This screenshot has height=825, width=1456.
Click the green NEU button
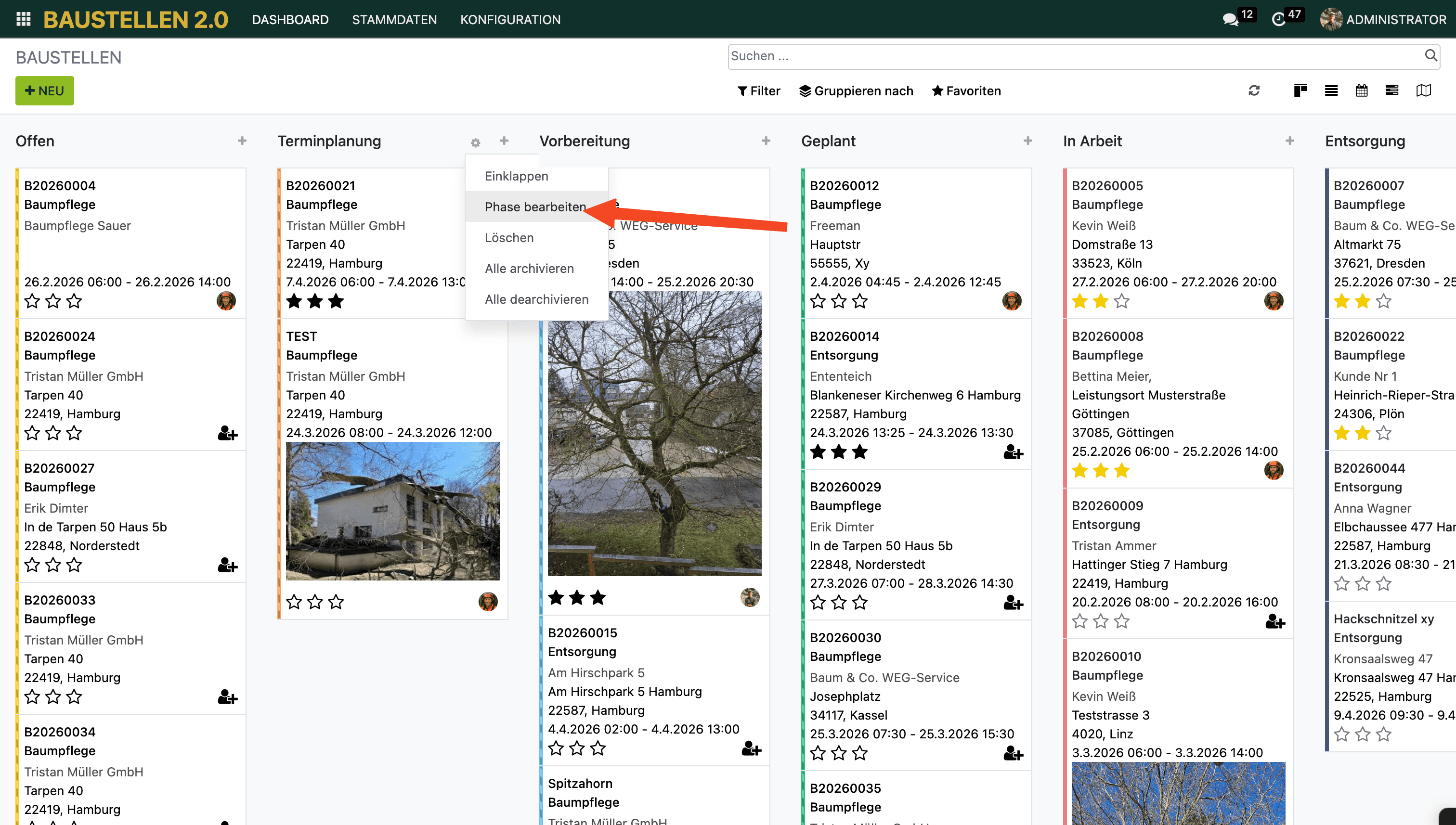tap(45, 90)
